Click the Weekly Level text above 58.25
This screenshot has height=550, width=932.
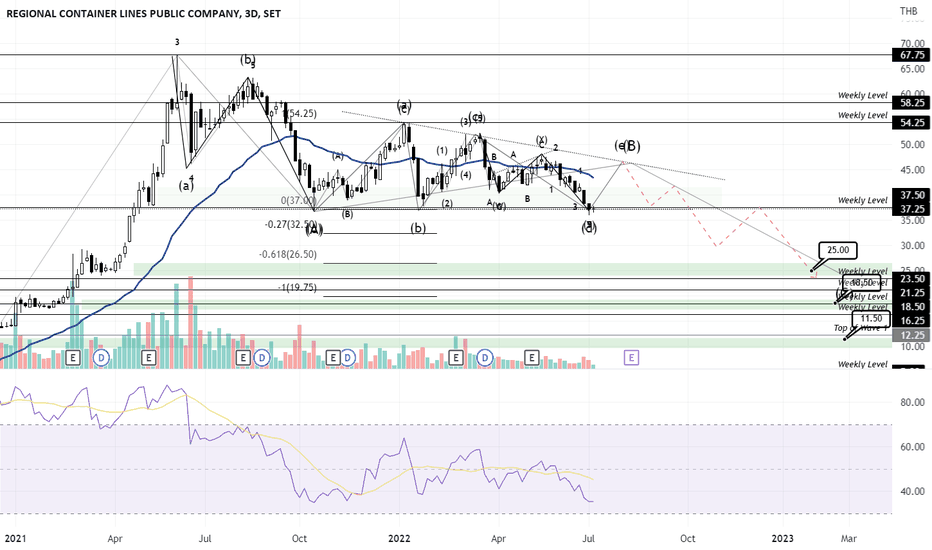click(x=862, y=95)
